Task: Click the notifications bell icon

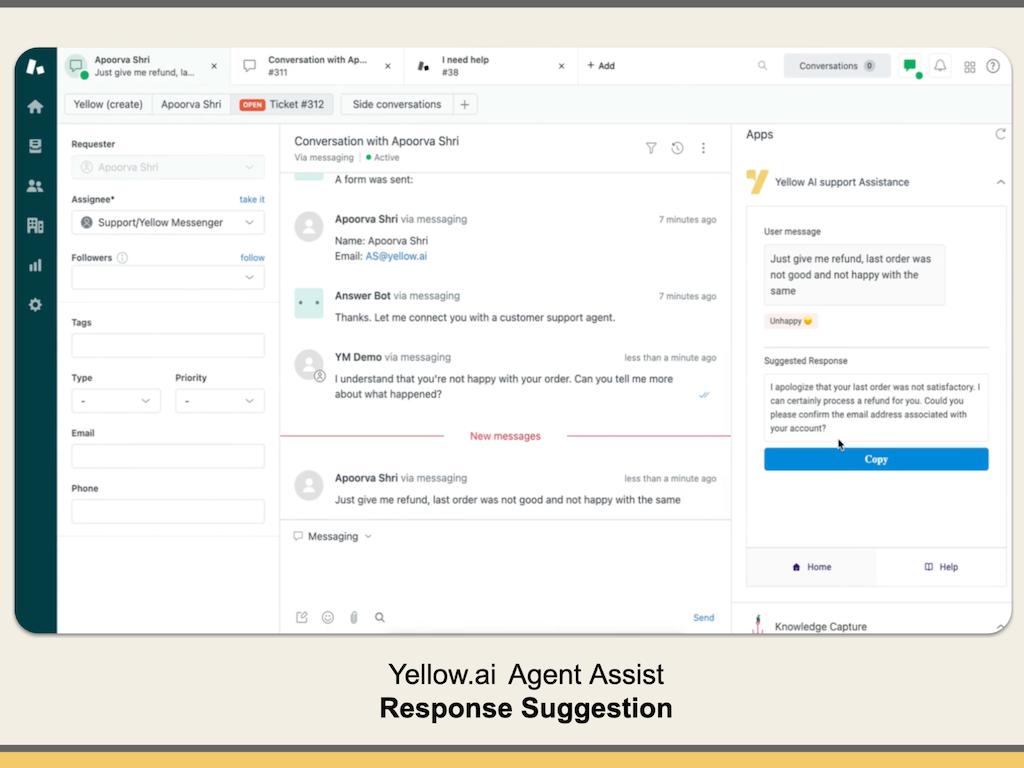Action: [x=940, y=66]
